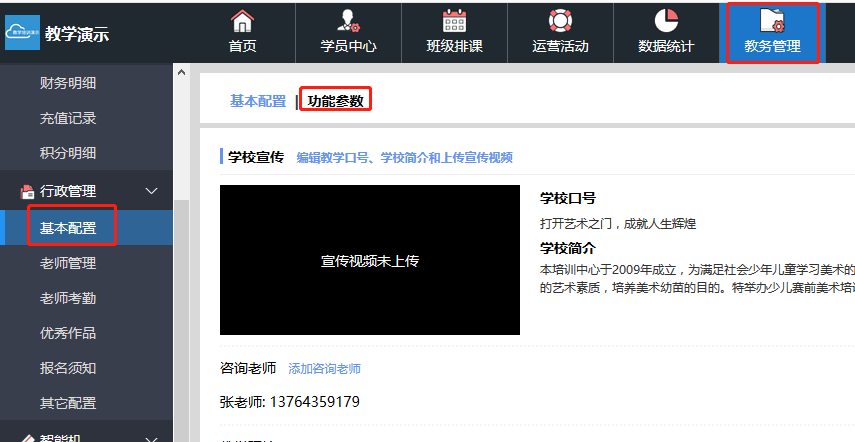This screenshot has width=855, height=442.
Task: Select 优秀作品 sidebar item
Action: (68, 333)
